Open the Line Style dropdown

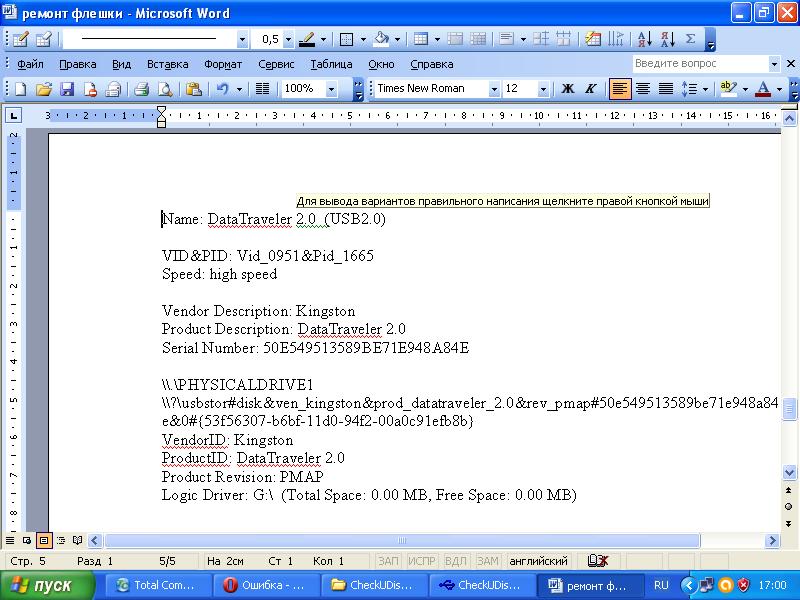(x=242, y=39)
